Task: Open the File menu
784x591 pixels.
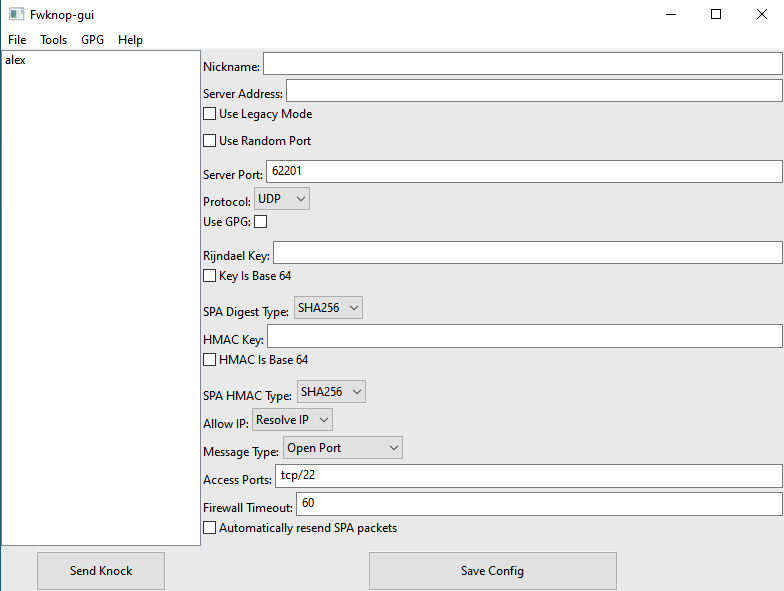Action: [x=17, y=40]
